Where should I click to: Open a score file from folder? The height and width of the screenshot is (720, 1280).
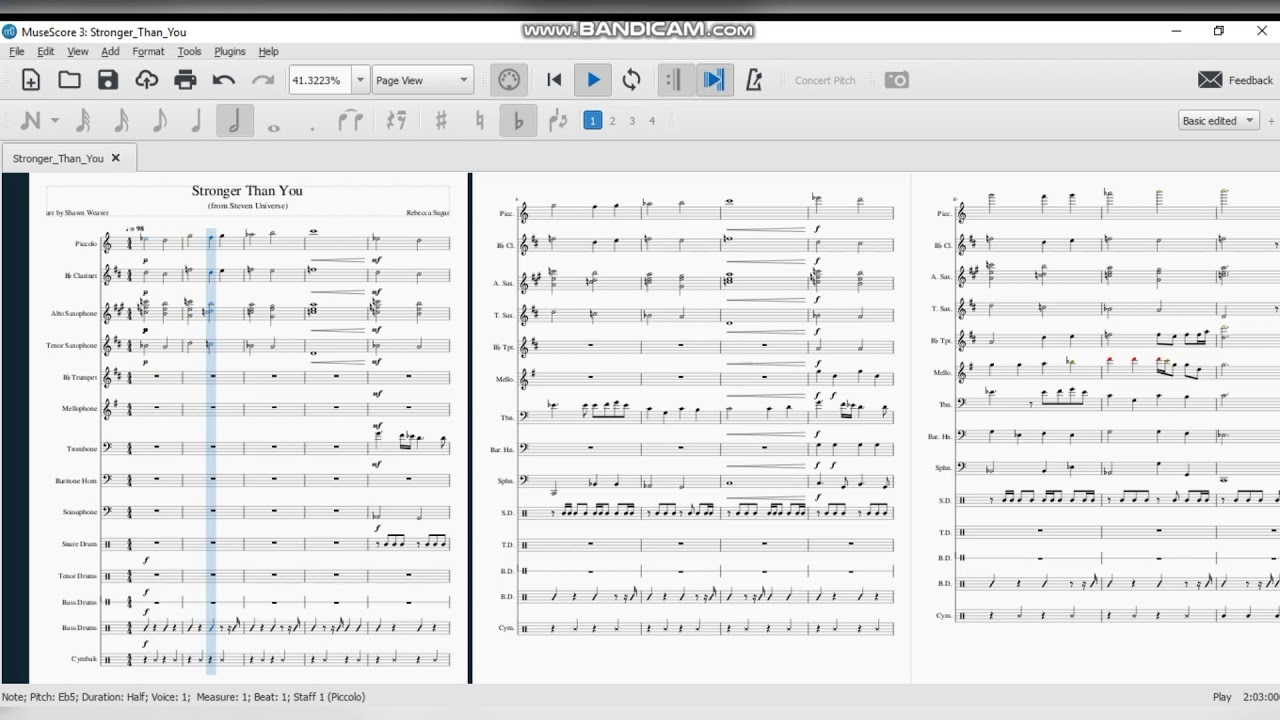pyautogui.click(x=69, y=80)
